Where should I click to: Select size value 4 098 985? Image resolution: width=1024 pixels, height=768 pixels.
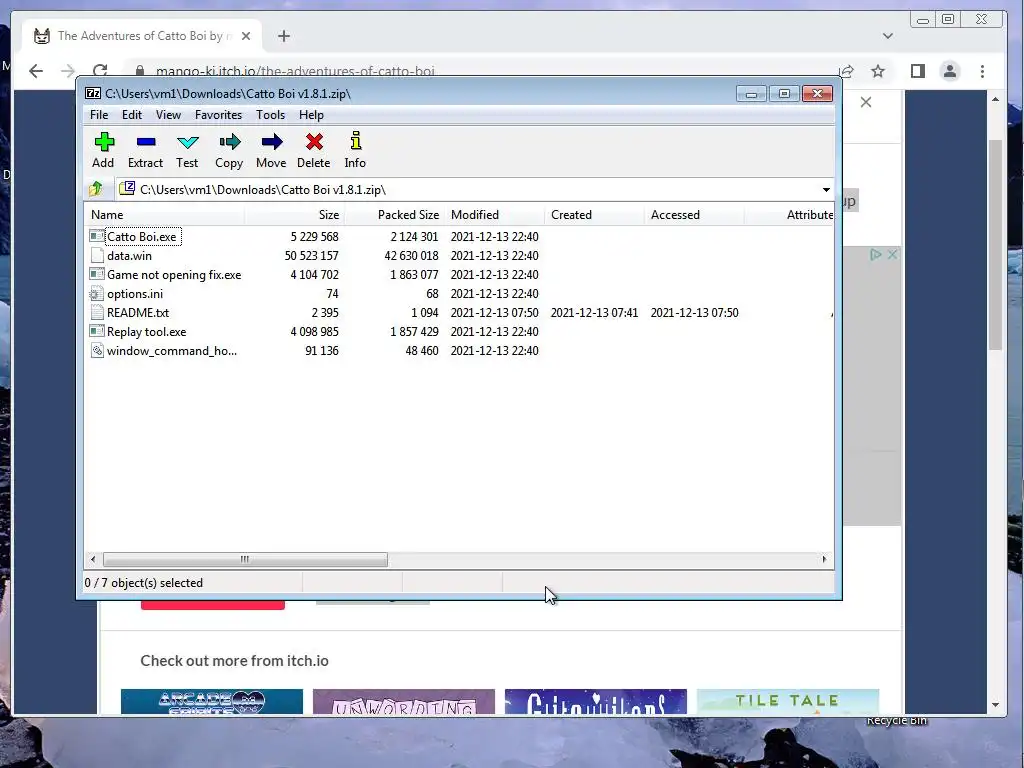[315, 332]
